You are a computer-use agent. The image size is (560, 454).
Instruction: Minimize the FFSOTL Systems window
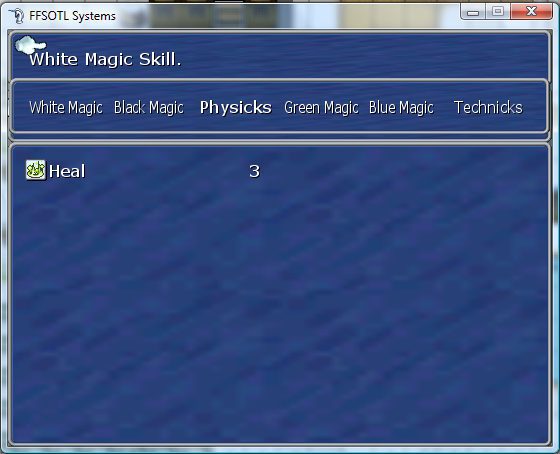coord(473,12)
